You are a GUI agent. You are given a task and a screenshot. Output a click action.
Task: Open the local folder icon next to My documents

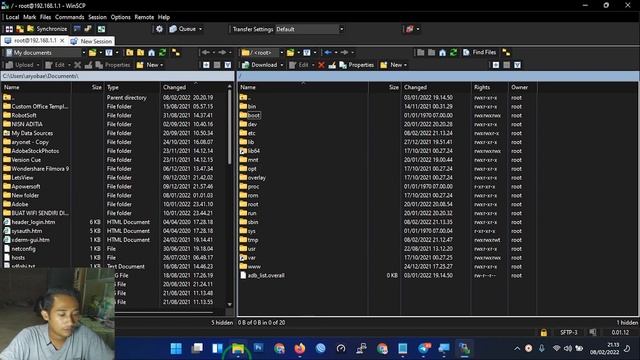(93, 53)
